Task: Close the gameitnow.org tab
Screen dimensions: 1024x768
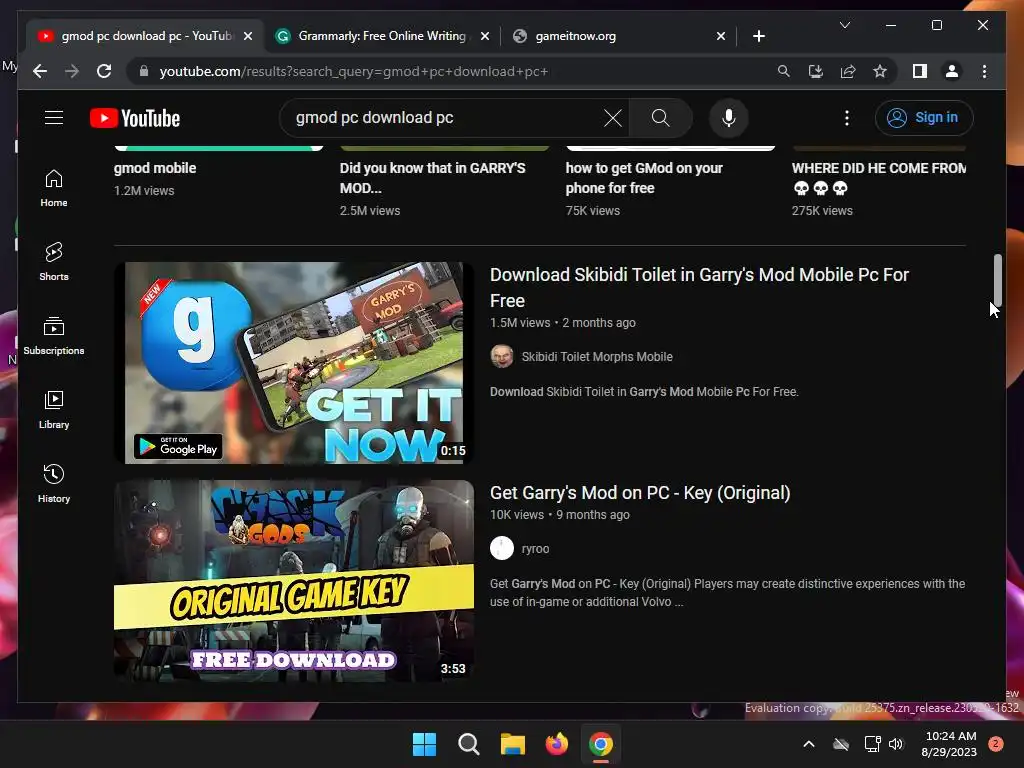Action: (x=720, y=36)
